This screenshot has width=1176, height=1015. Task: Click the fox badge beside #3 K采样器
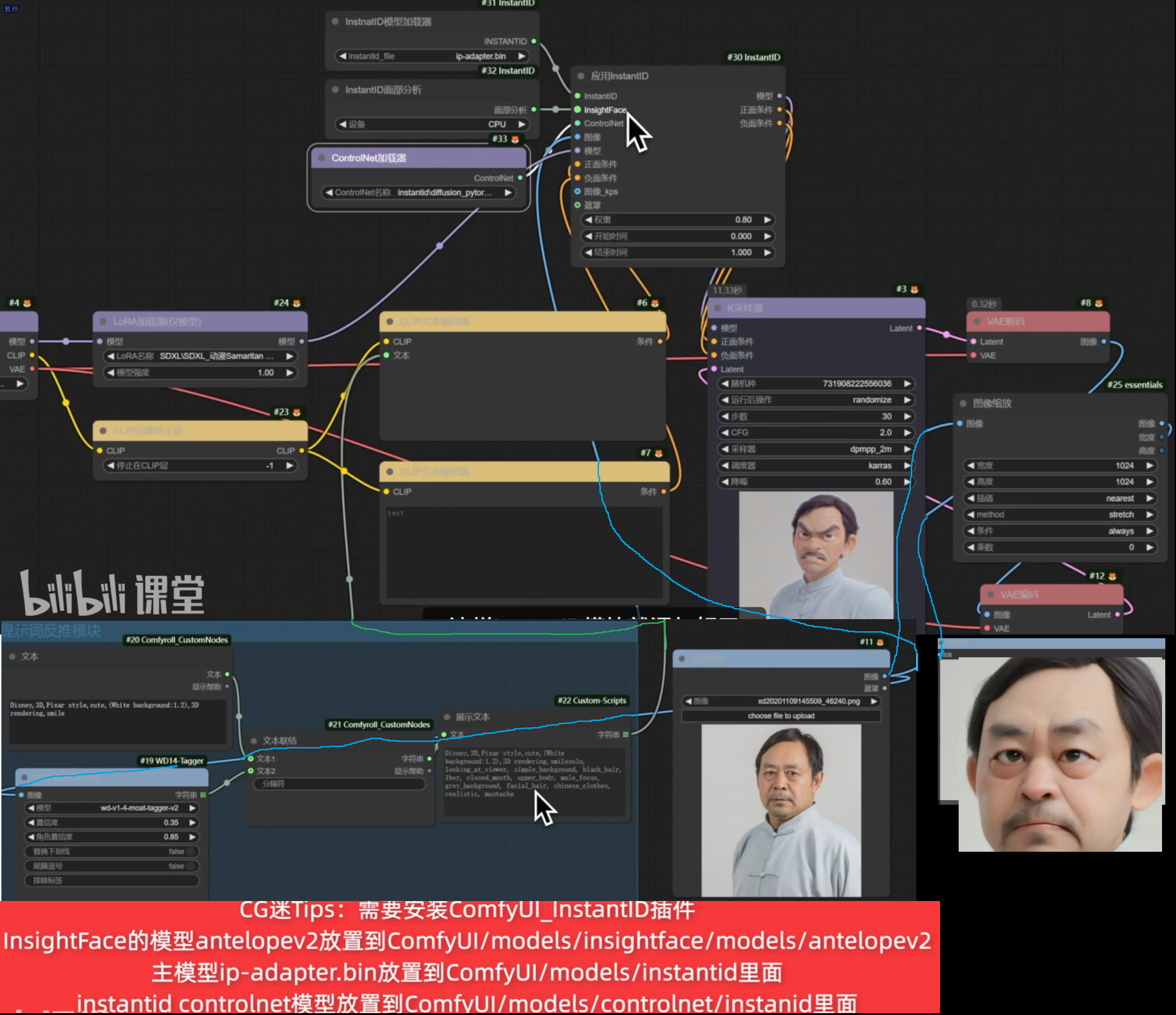click(914, 289)
